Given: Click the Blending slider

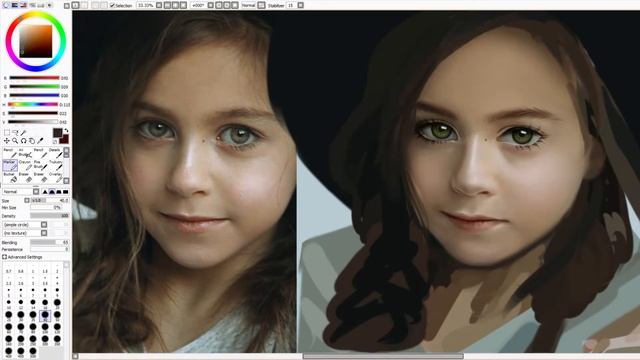Looking at the screenshot, I should (49, 242).
